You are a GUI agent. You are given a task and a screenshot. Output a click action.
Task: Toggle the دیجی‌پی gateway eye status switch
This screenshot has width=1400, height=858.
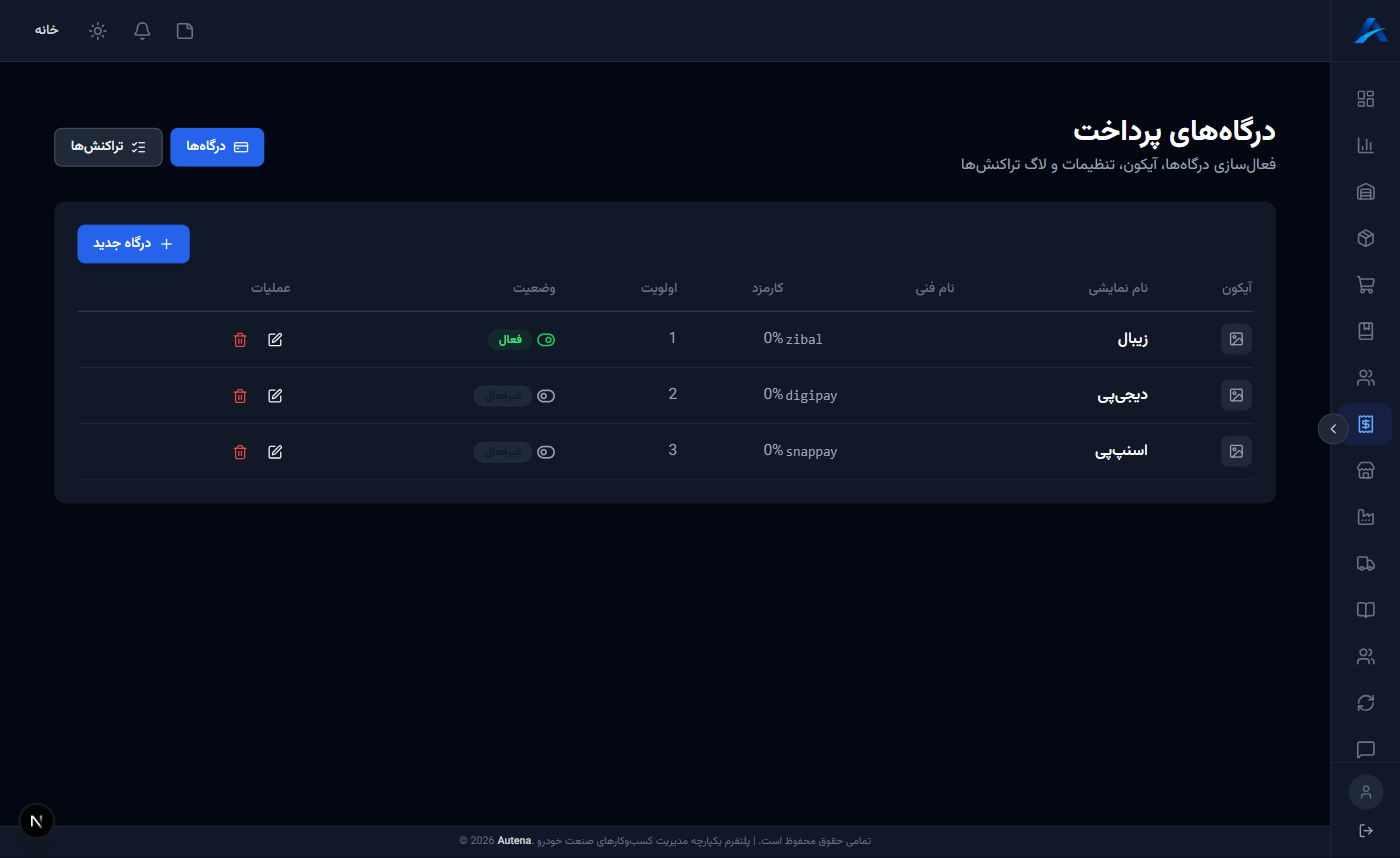point(546,396)
